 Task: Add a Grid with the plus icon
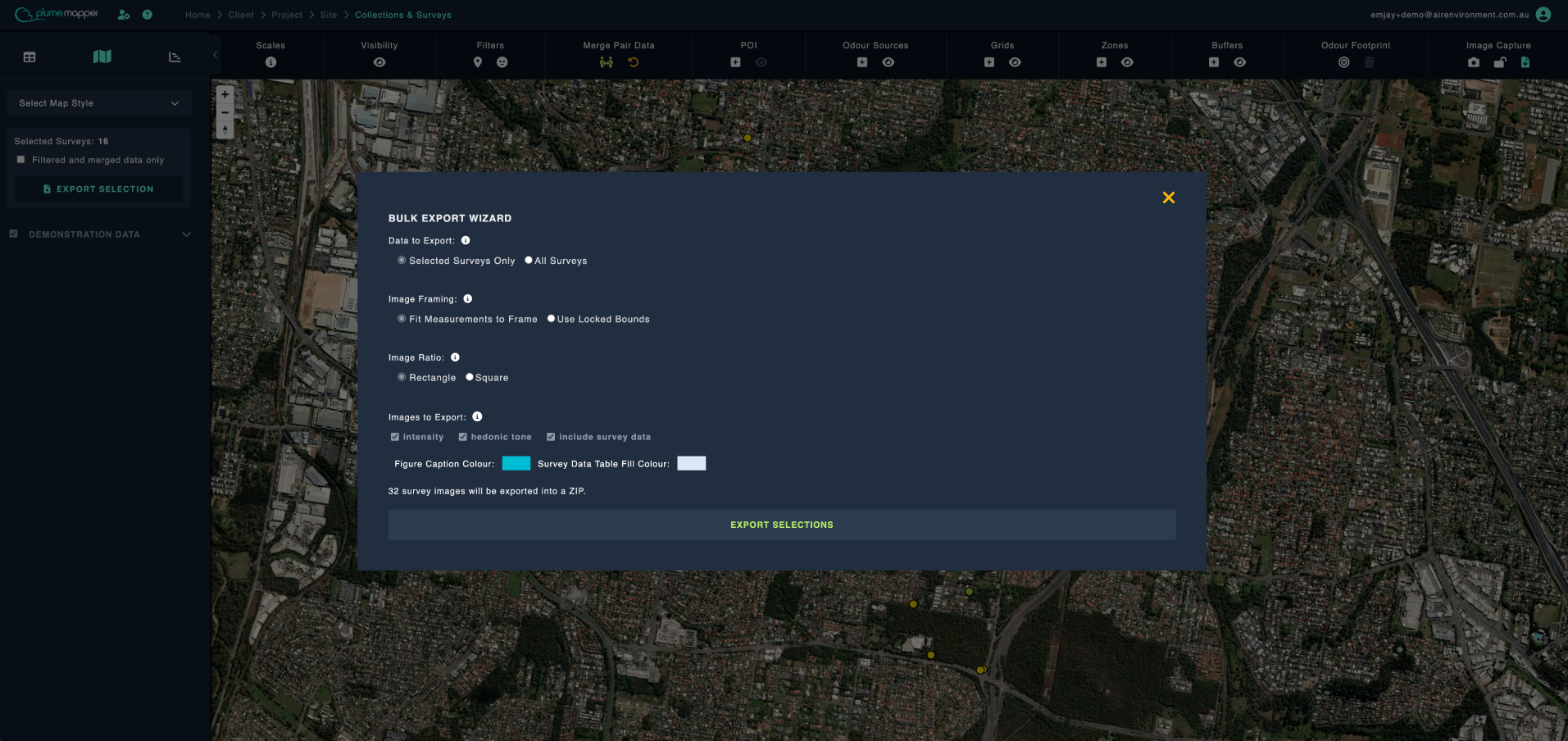point(989,62)
